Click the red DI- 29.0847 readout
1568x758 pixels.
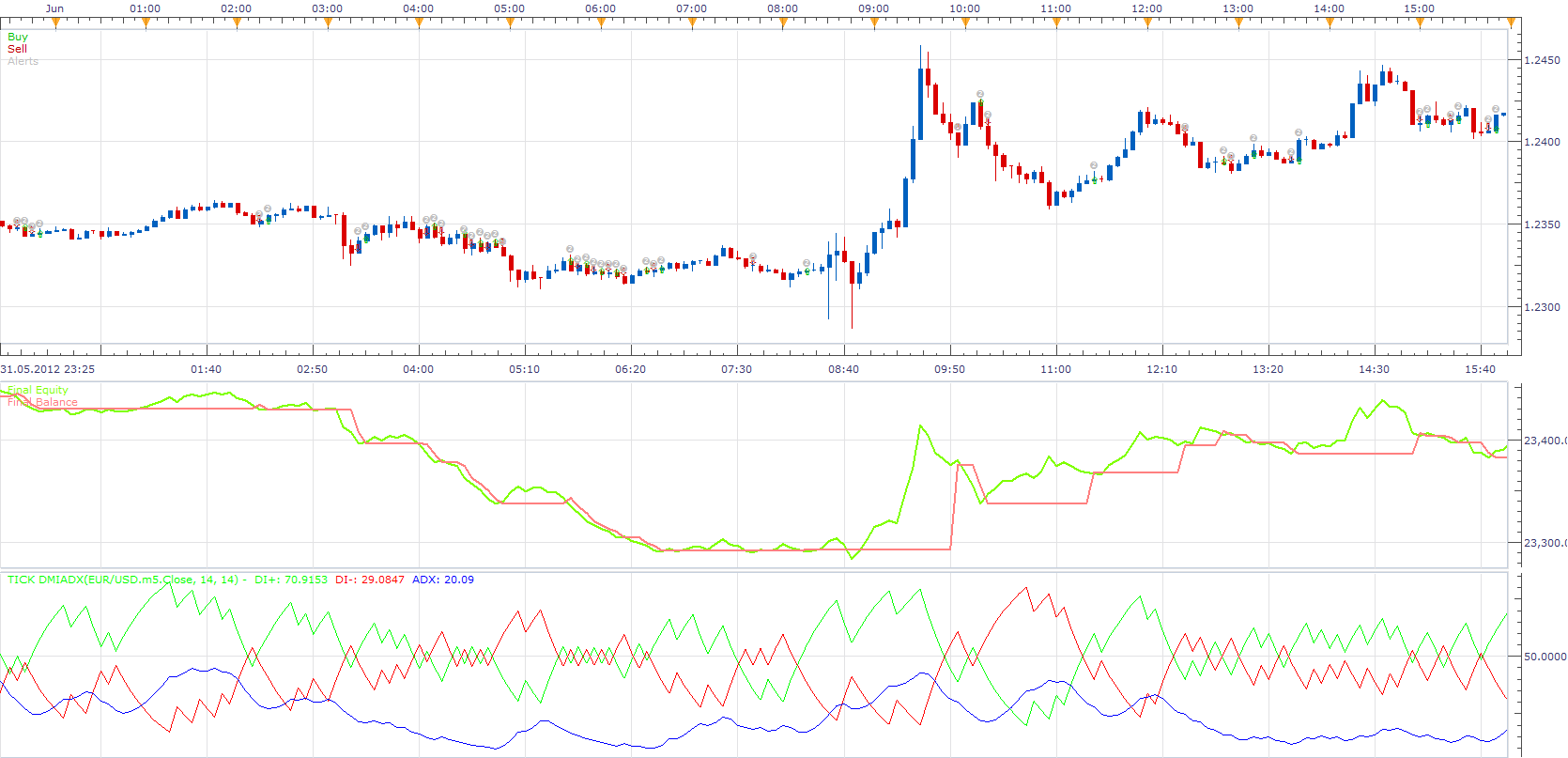[370, 580]
